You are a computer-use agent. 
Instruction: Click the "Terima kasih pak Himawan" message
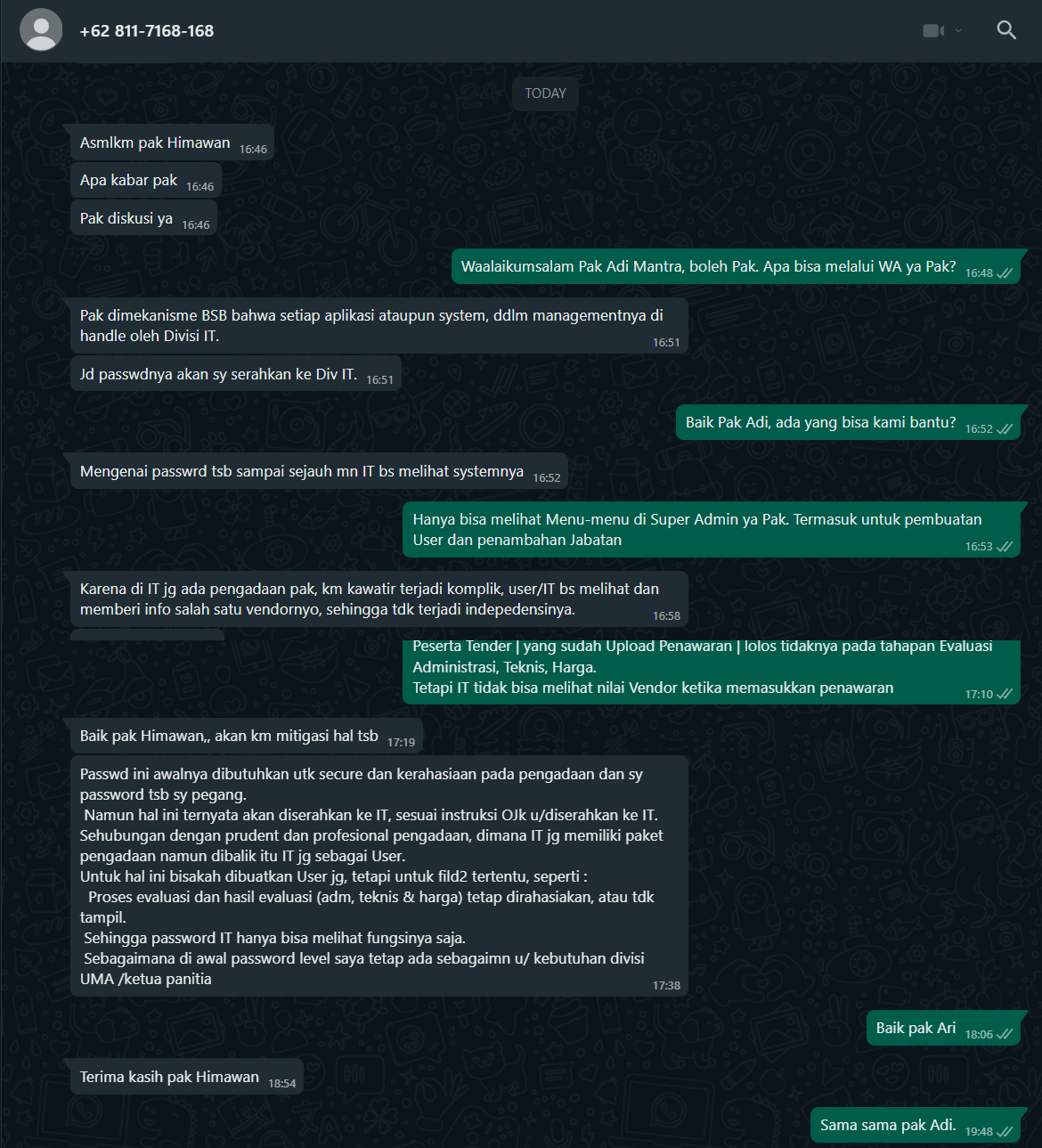(x=169, y=1077)
